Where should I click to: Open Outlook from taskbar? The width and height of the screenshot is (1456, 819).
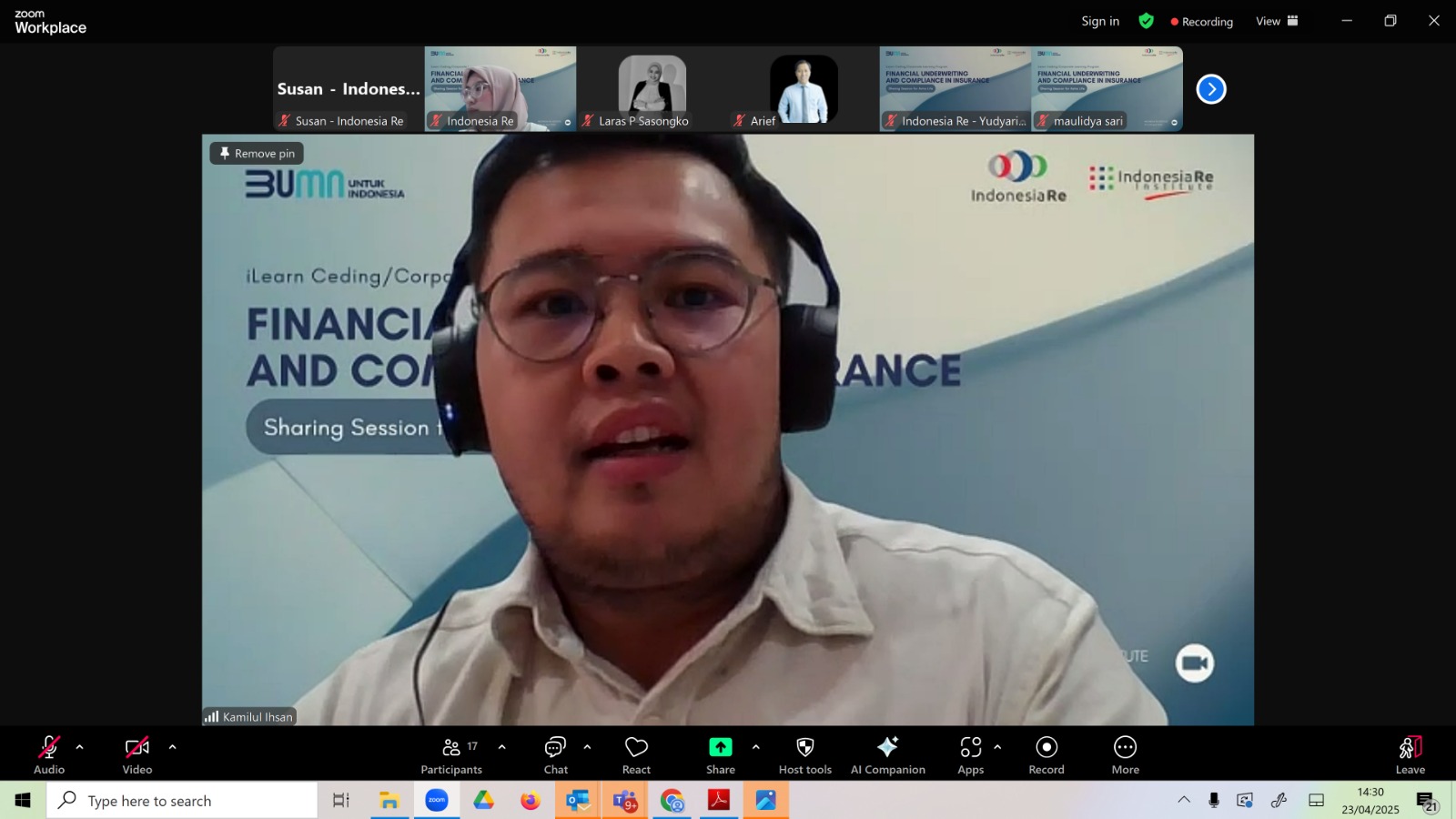(578, 801)
